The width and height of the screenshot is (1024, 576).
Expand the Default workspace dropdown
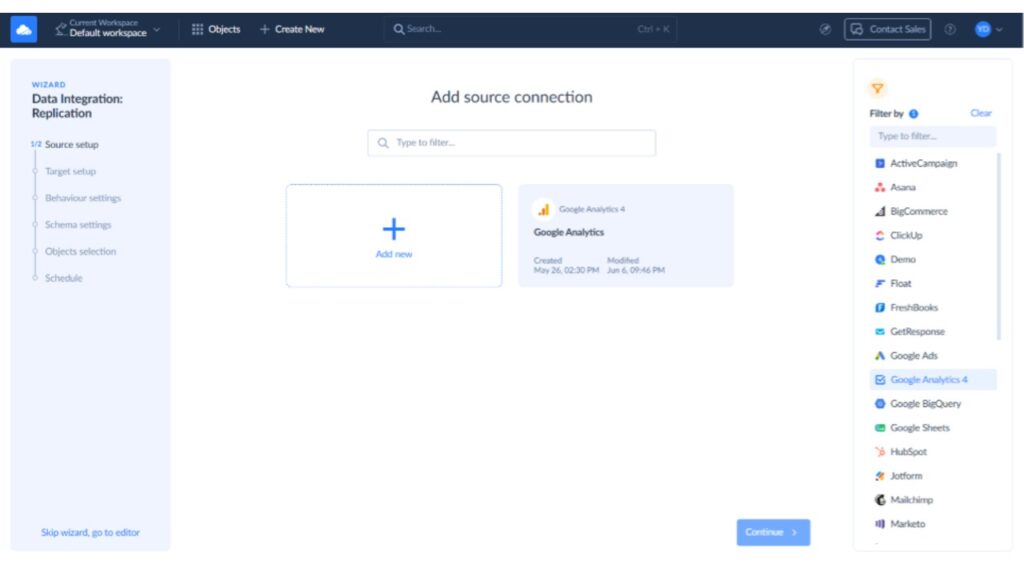click(x=108, y=29)
